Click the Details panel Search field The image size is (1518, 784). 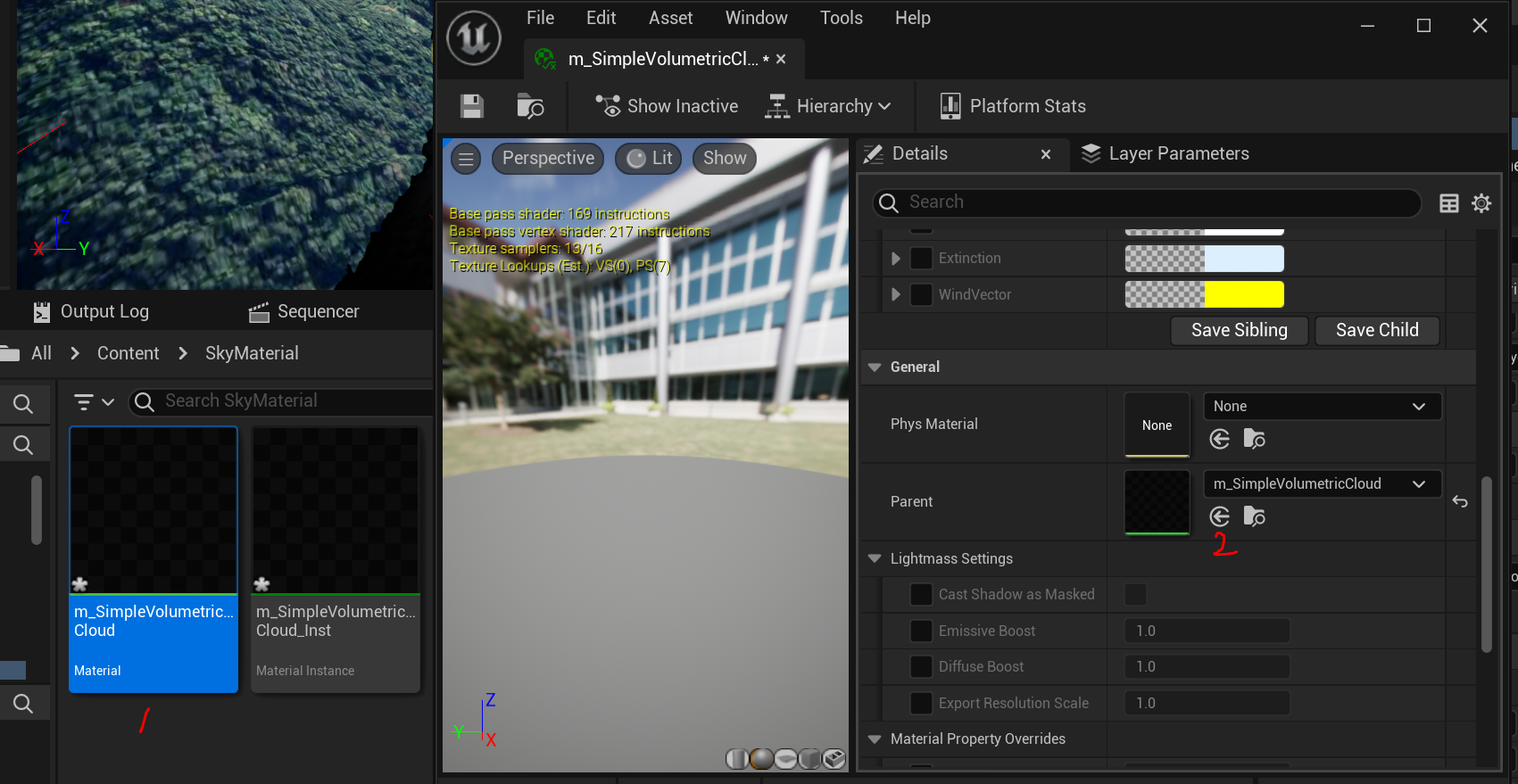[x=1147, y=202]
